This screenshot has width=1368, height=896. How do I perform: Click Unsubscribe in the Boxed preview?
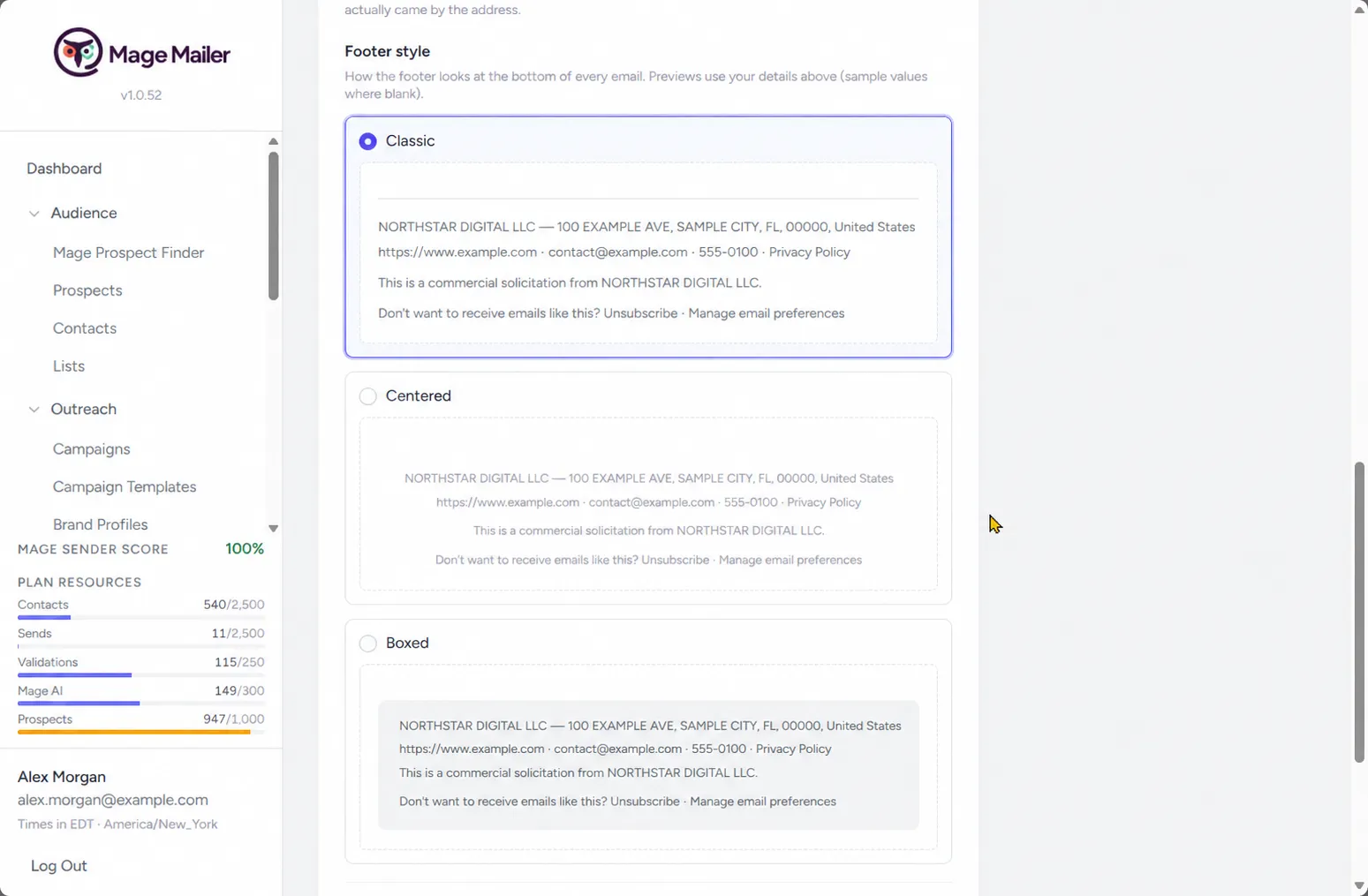pyautogui.click(x=645, y=802)
